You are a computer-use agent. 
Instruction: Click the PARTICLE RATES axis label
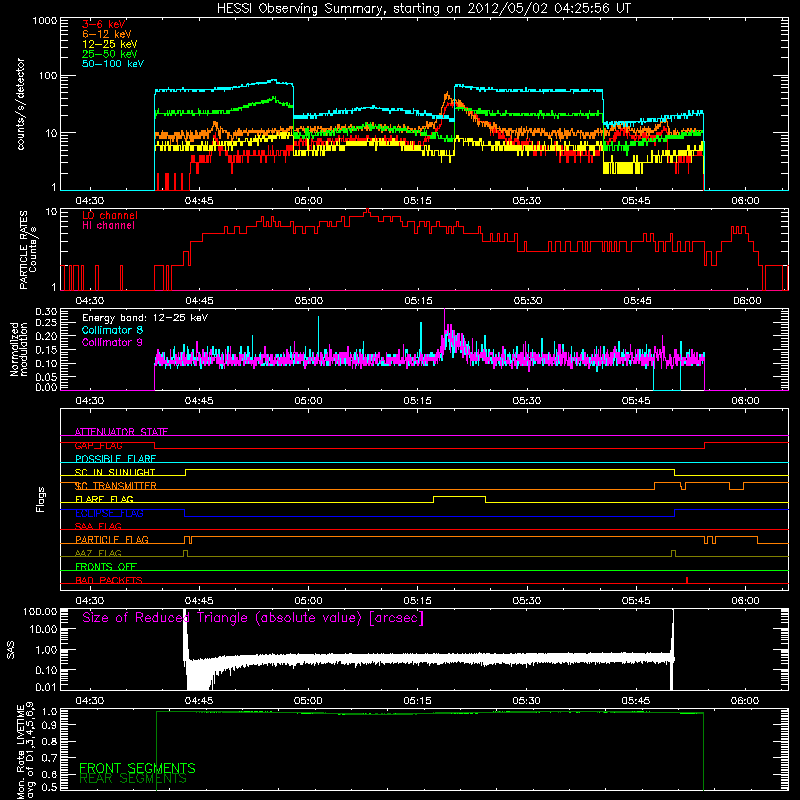[28, 250]
